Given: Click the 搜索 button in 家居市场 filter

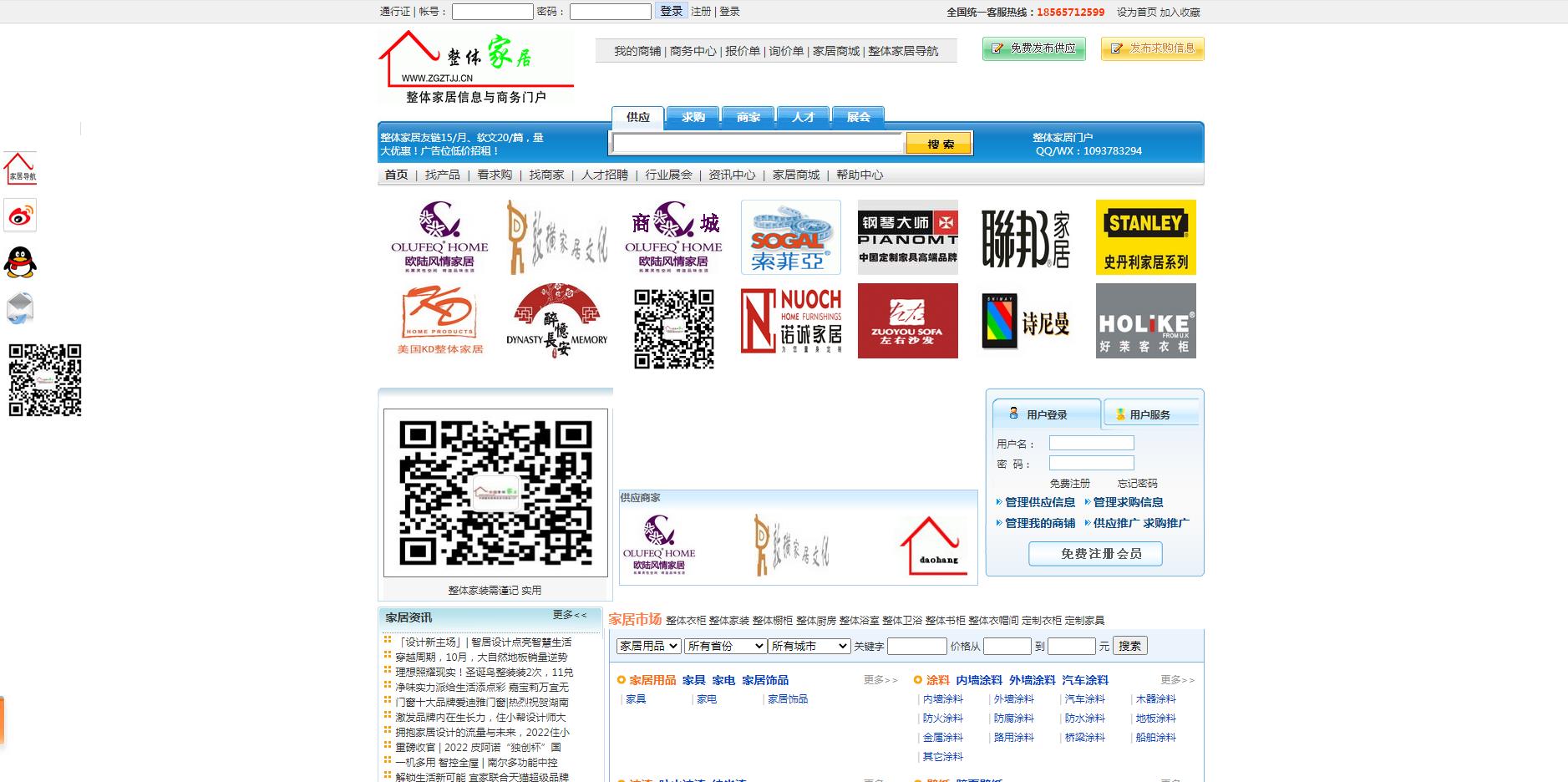Looking at the screenshot, I should coord(1130,646).
